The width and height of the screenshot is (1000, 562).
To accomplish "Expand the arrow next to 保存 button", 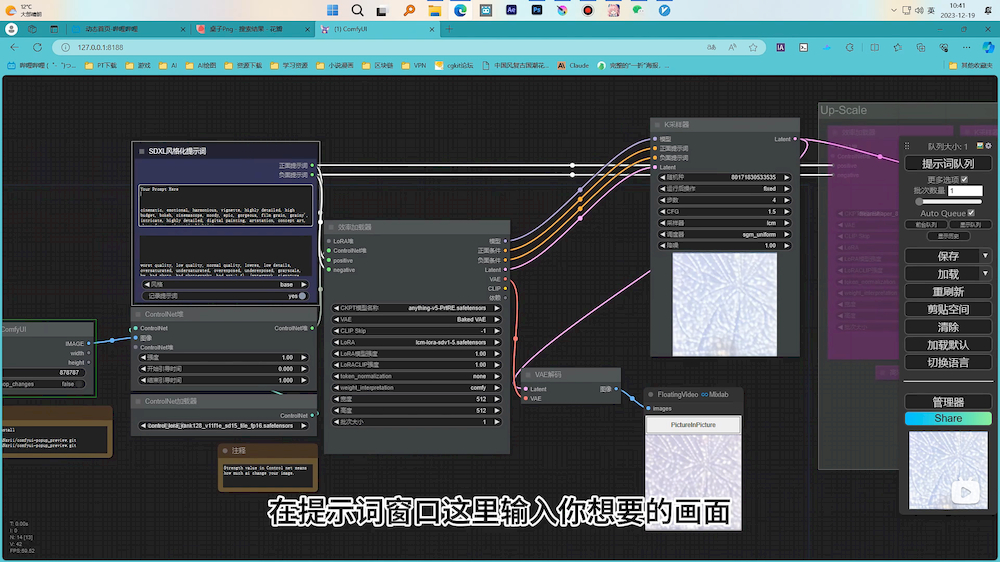I will click(985, 256).
